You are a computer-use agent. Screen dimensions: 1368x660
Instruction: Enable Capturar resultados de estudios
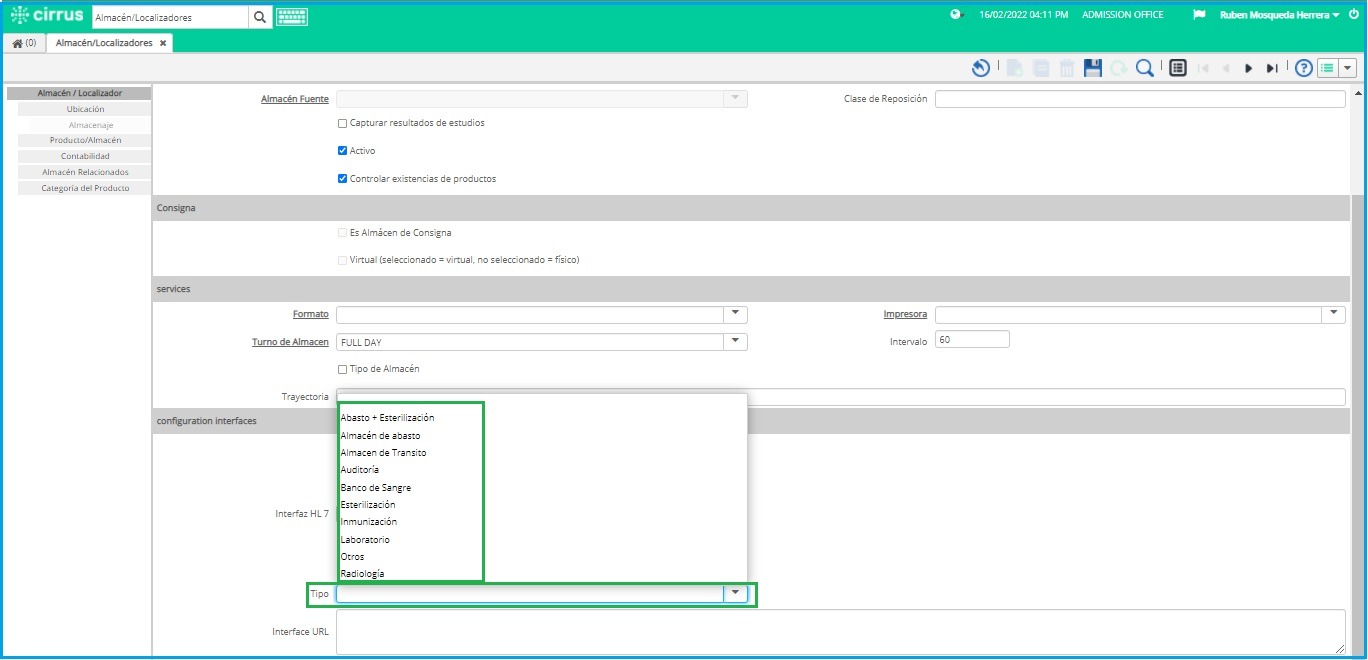(343, 122)
